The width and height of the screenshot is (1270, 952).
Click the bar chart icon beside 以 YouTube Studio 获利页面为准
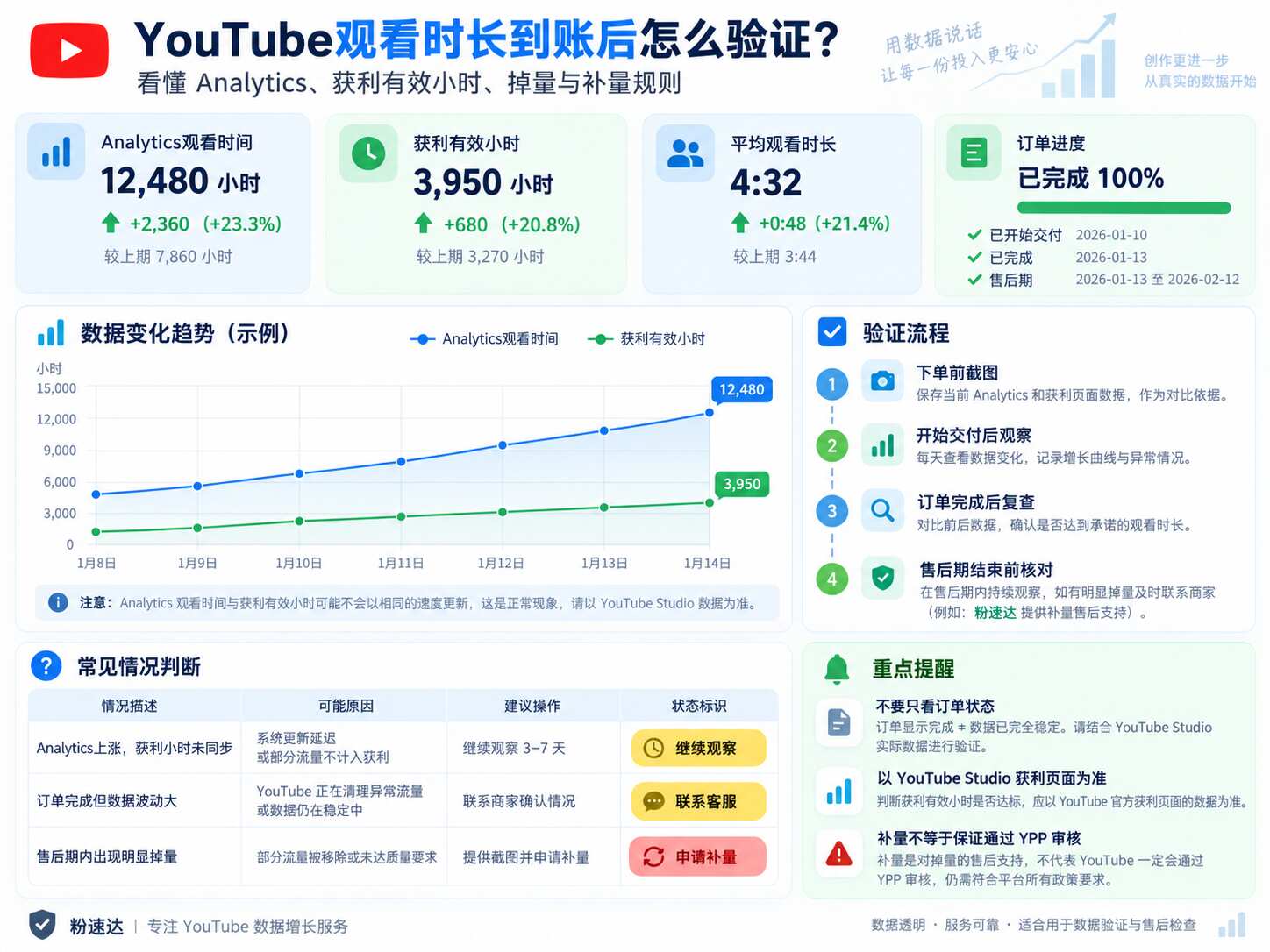click(838, 790)
